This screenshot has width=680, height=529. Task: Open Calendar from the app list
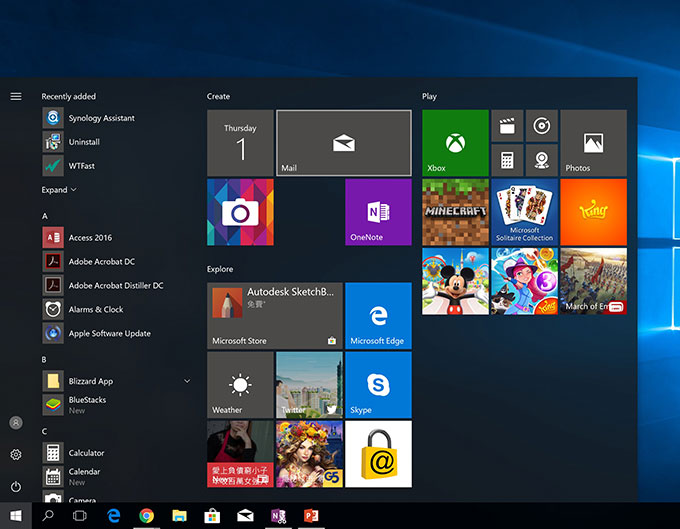point(116,477)
